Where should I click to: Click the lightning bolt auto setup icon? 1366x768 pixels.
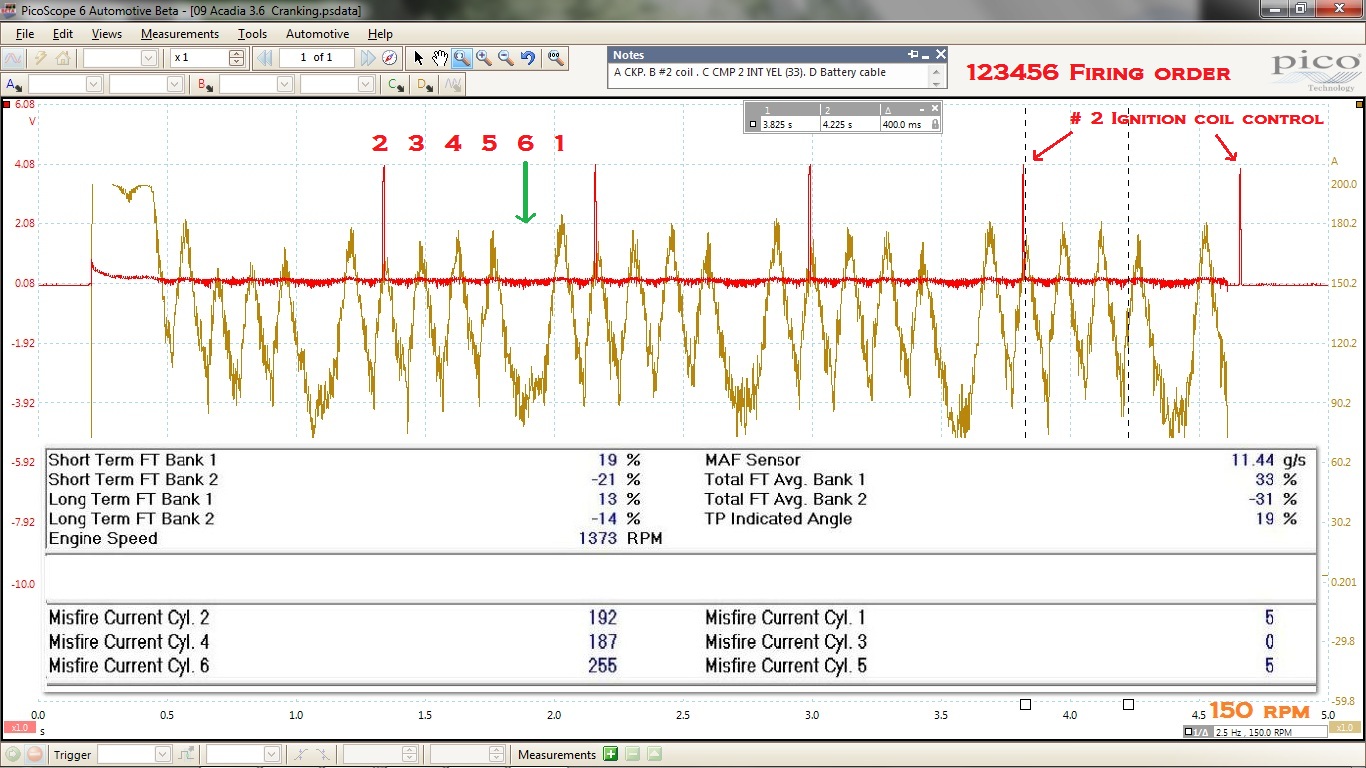pos(40,58)
